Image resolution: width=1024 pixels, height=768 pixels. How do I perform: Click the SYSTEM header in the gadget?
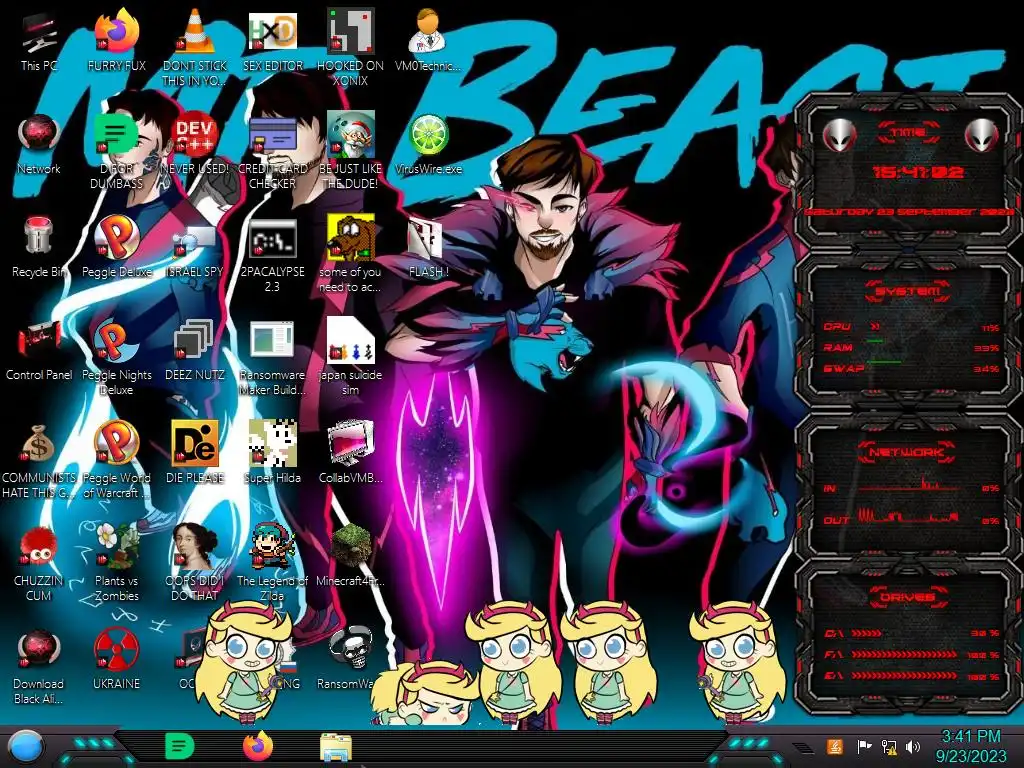pyautogui.click(x=907, y=291)
